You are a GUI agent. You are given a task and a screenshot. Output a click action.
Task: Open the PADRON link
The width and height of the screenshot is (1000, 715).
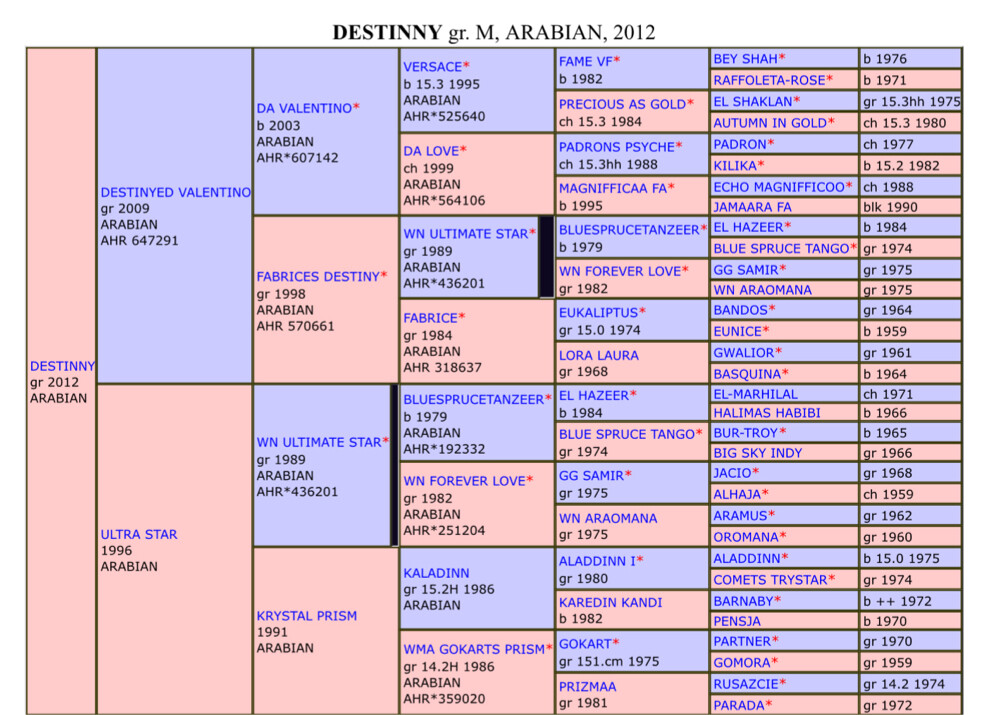(740, 144)
